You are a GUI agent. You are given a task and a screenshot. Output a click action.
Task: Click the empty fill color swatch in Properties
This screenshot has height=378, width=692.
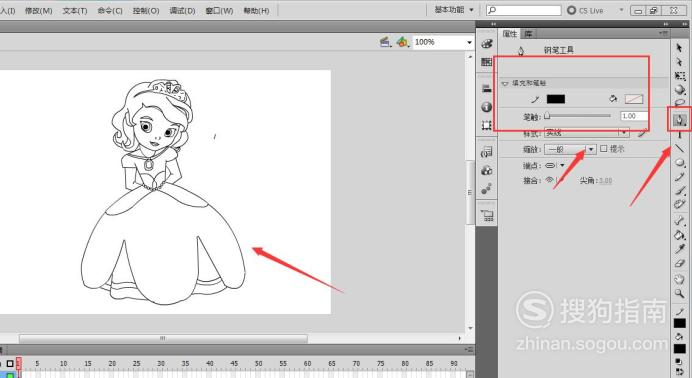point(634,99)
